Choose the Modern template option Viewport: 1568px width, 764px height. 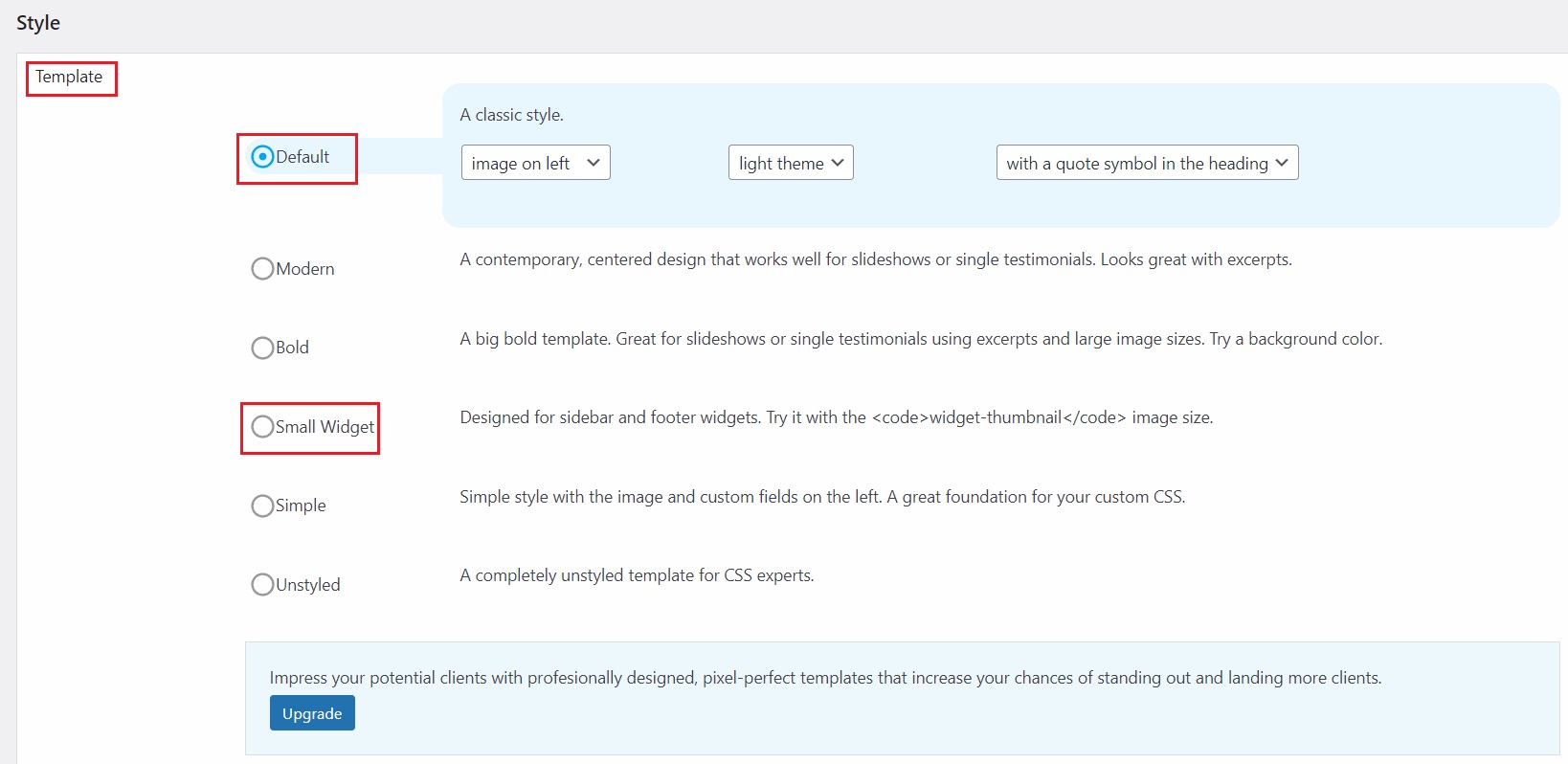[x=262, y=269]
